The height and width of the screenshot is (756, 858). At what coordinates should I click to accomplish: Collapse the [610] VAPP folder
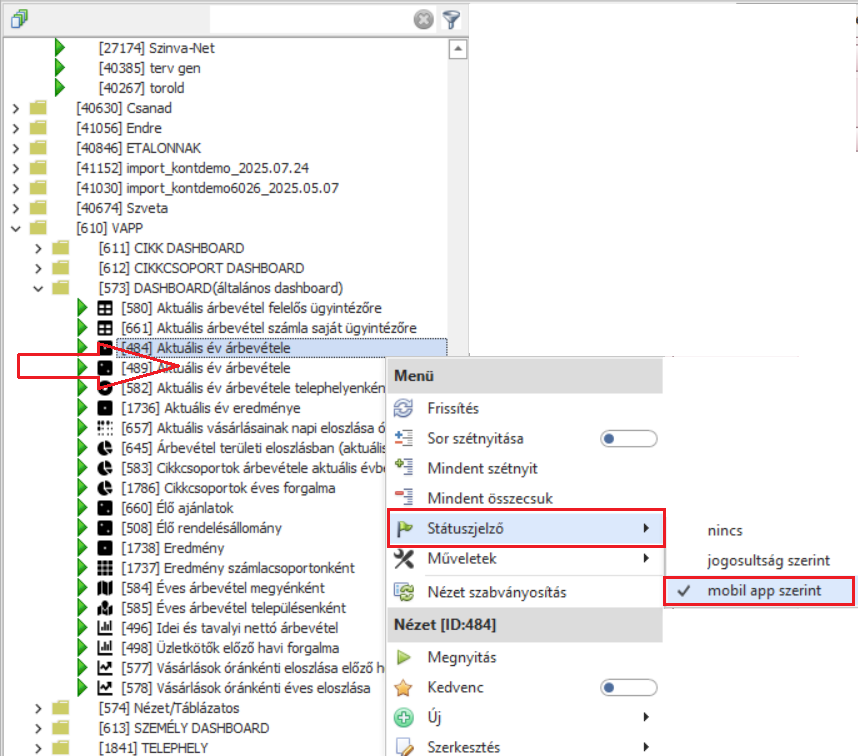click(x=16, y=228)
